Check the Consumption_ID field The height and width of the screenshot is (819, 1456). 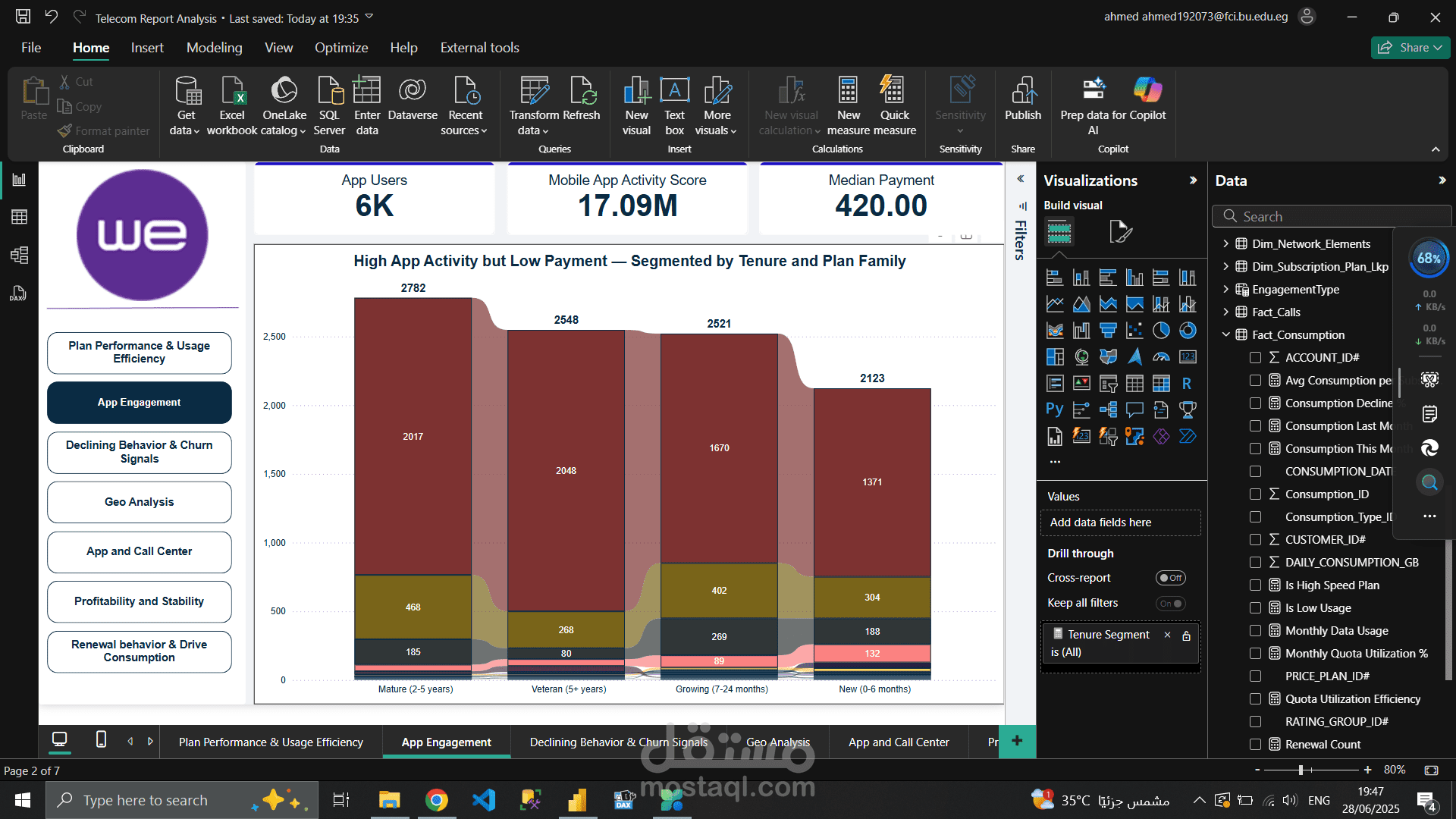1255,494
